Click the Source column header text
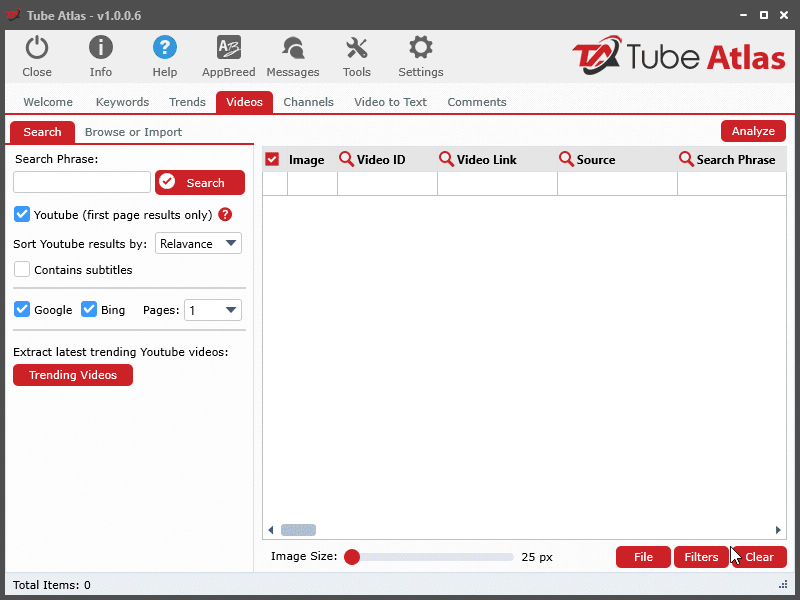Screen dimensions: 800x600 (x=595, y=160)
